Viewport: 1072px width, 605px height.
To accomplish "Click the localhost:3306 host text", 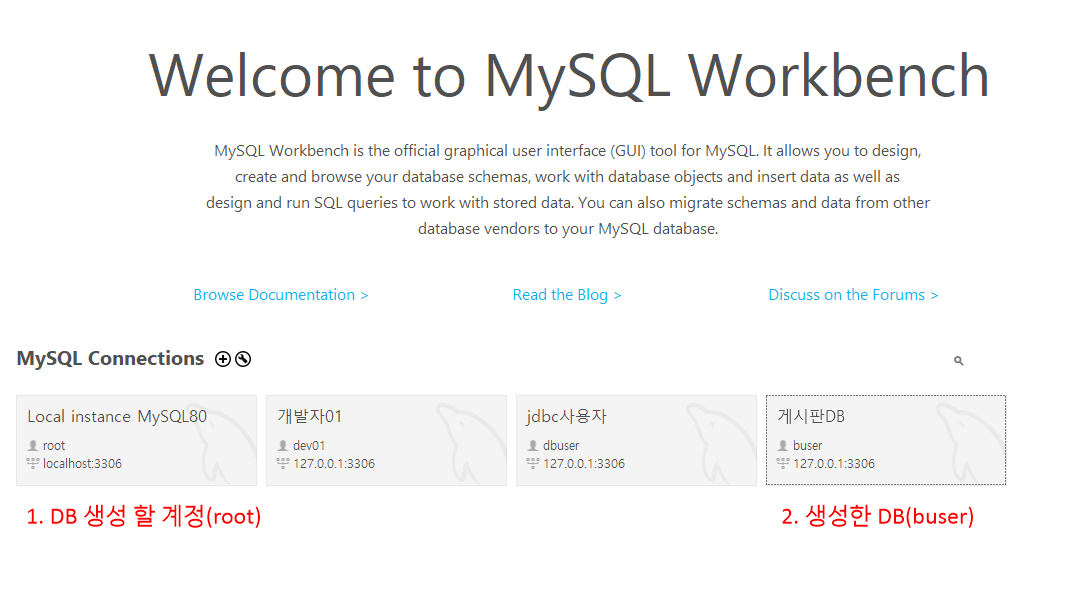I will point(82,463).
